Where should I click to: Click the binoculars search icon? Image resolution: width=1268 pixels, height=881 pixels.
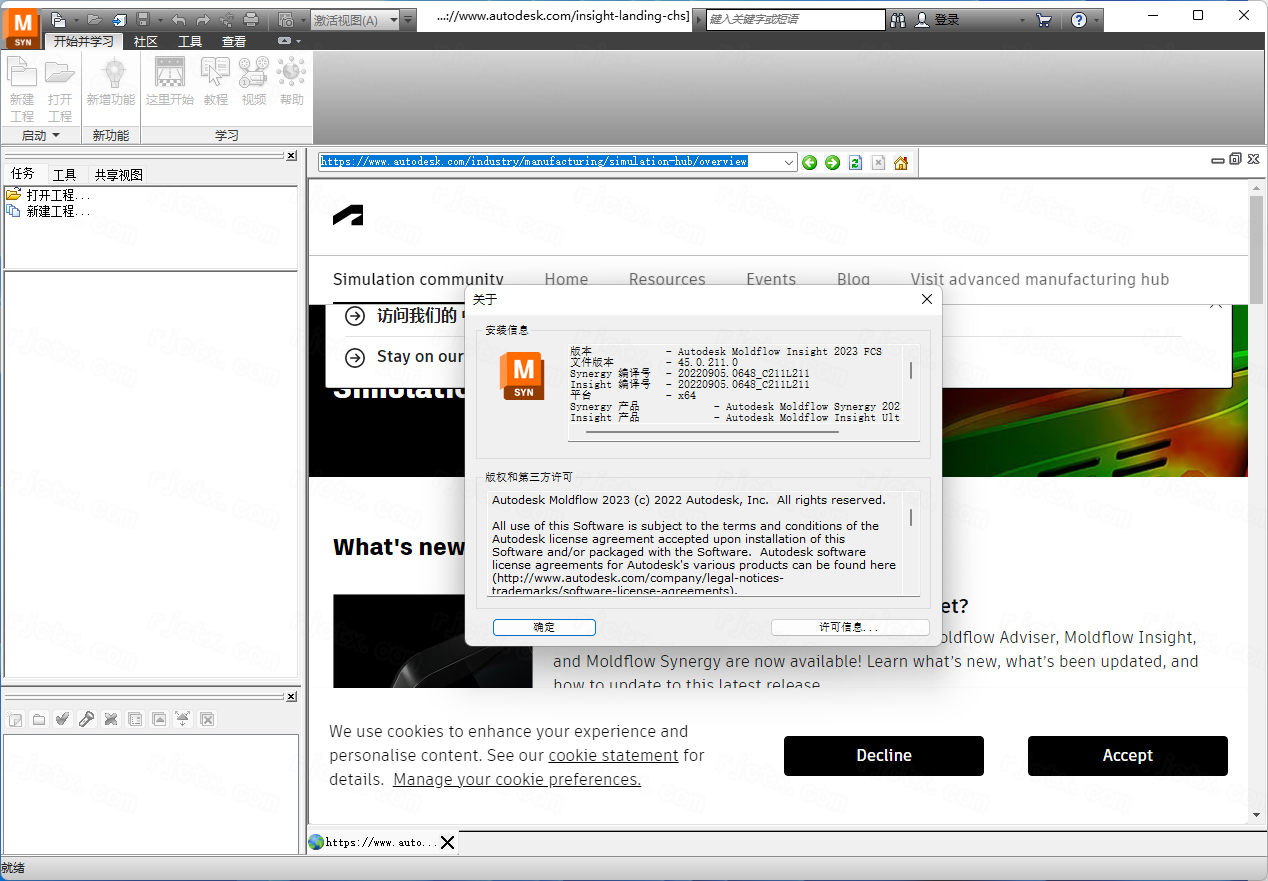[898, 20]
